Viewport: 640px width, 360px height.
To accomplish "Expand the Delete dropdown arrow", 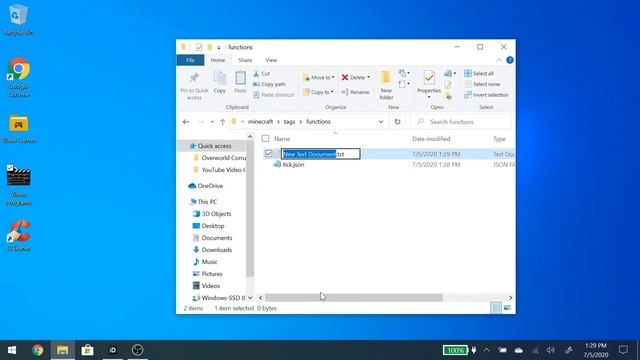I will (368, 77).
